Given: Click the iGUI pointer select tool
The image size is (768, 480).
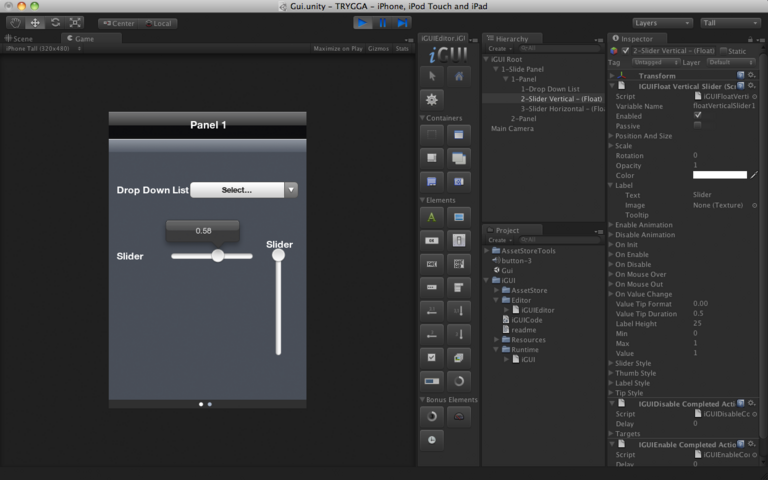Looking at the screenshot, I should 432,76.
